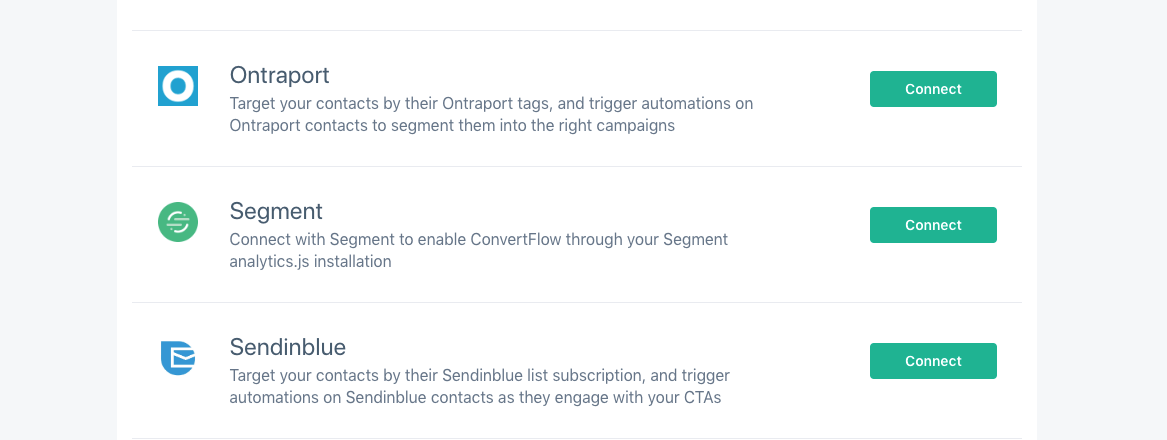Click the 'automations on Sendinblue contacts' line
The height and width of the screenshot is (440, 1167).
[476, 398]
